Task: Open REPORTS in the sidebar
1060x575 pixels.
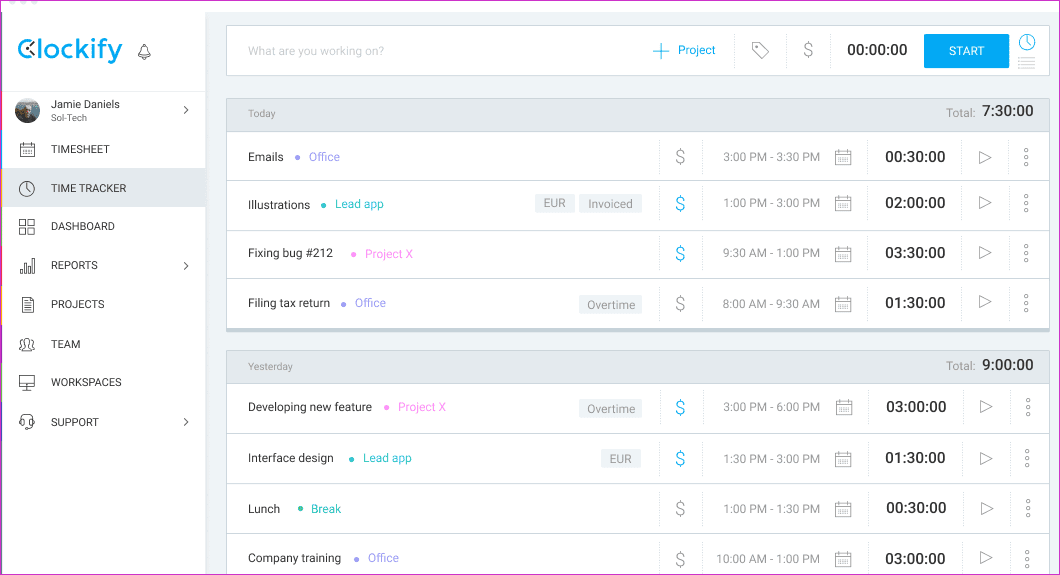Action: 74,266
